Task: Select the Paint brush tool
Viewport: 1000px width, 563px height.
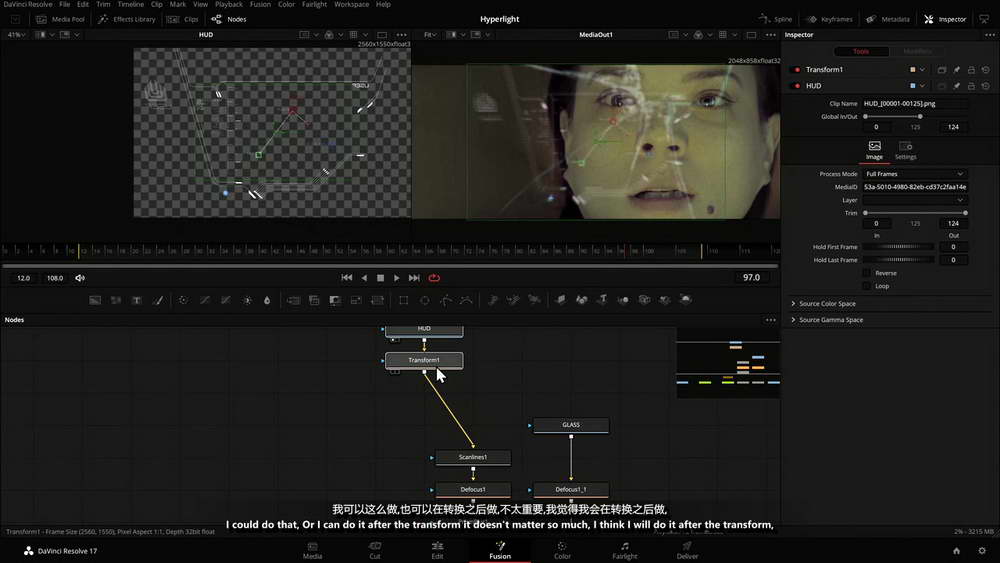Action: 158,300
